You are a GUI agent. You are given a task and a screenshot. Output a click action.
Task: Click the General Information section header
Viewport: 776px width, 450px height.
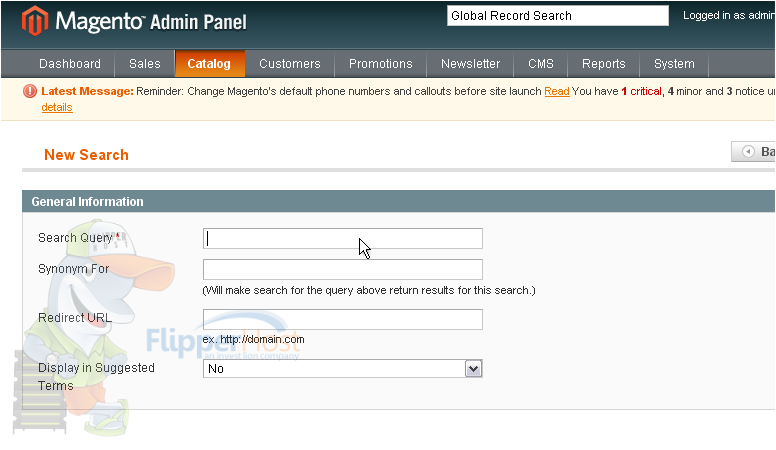pyautogui.click(x=398, y=201)
